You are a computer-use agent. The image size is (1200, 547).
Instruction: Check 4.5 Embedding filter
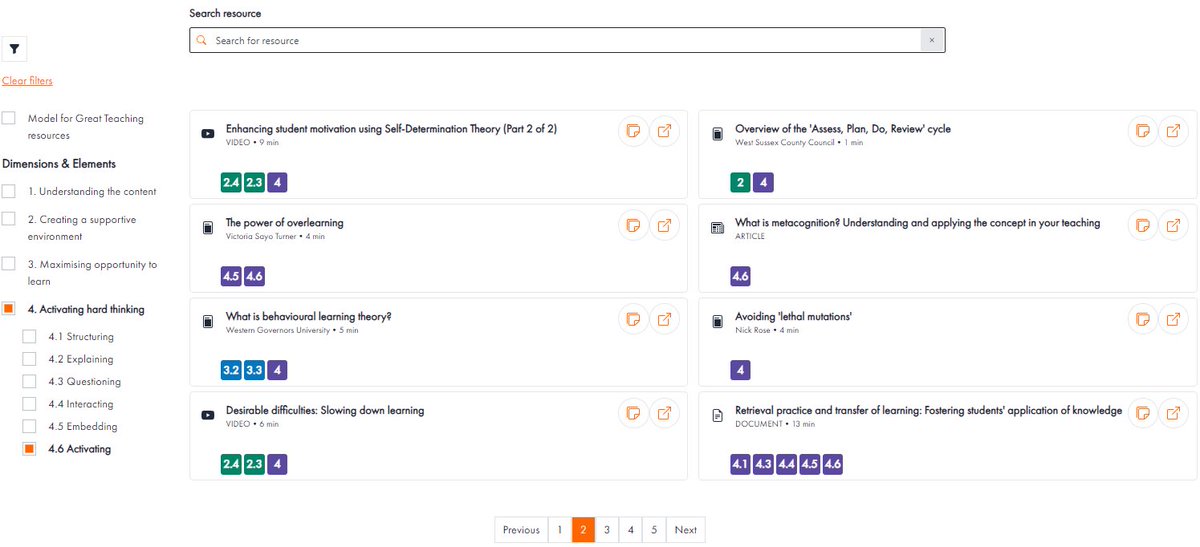click(x=29, y=426)
